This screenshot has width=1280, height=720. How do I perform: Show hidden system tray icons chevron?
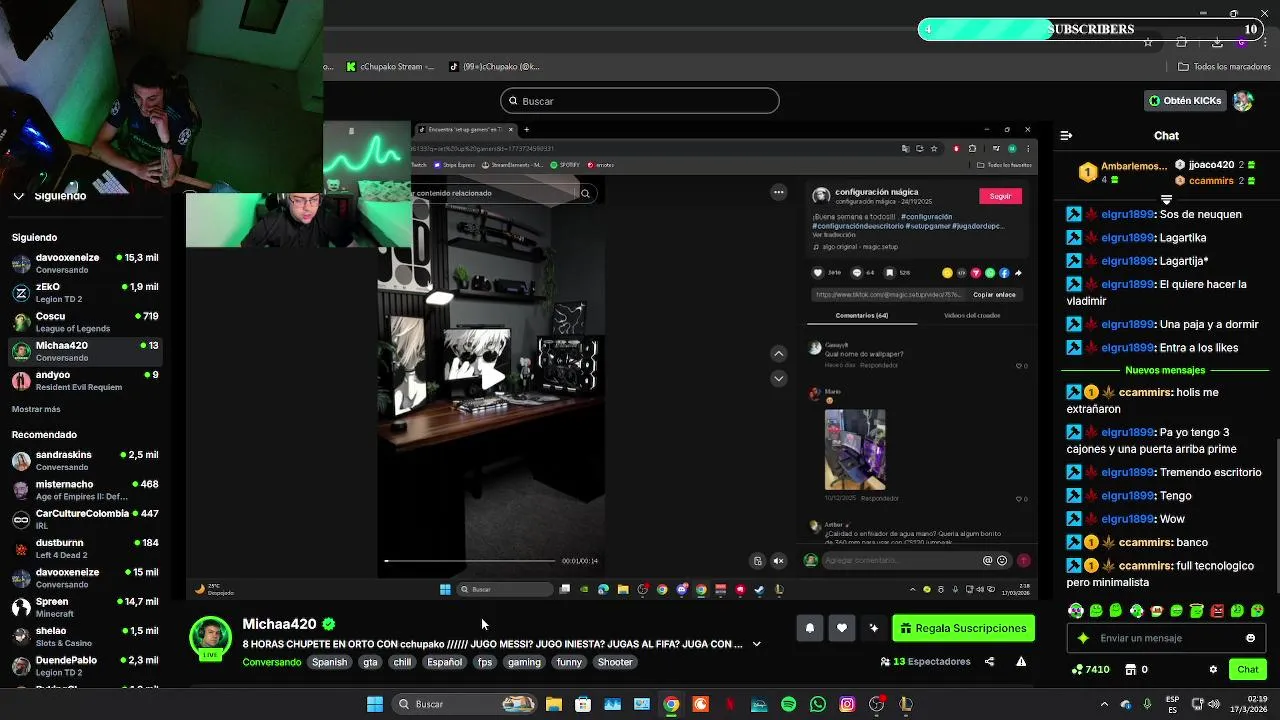[x=1104, y=704]
